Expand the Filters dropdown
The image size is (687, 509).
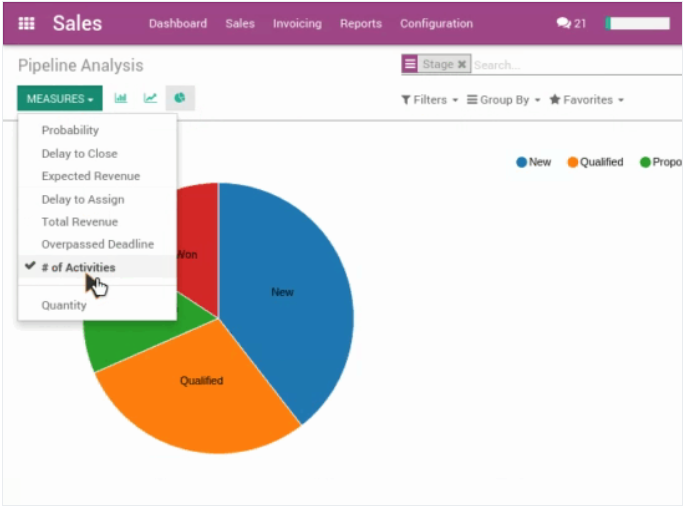429,100
